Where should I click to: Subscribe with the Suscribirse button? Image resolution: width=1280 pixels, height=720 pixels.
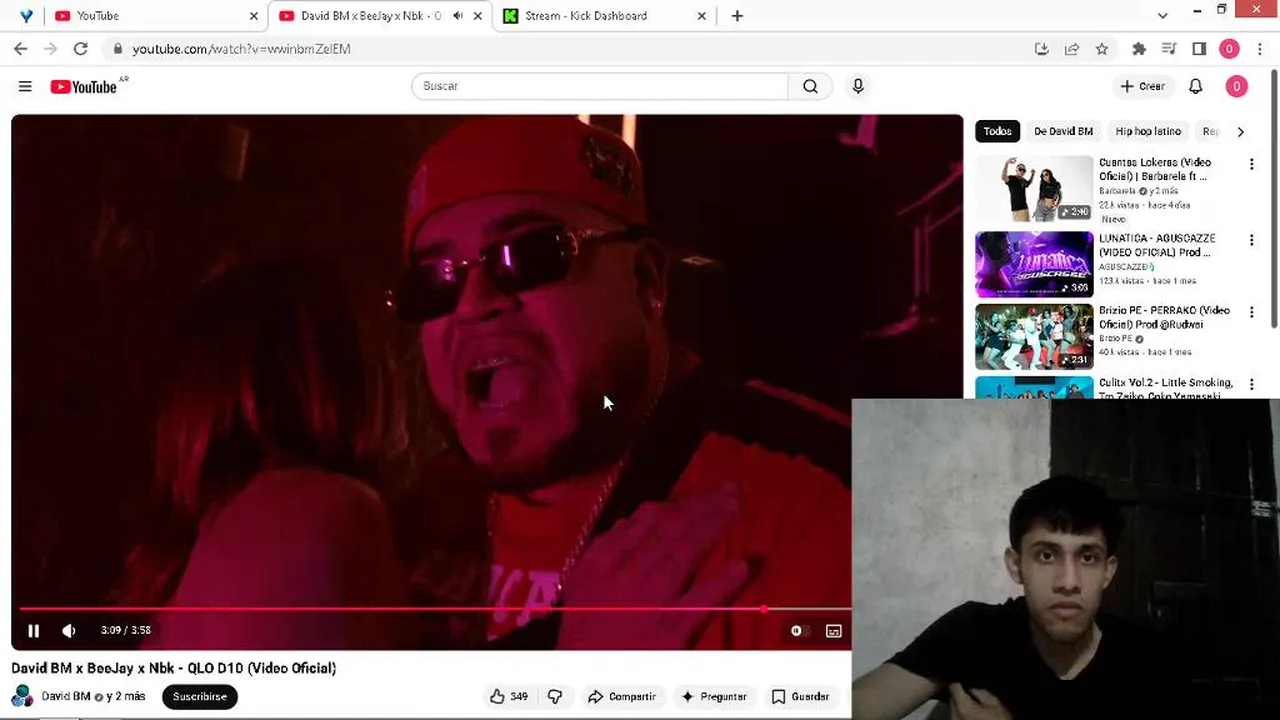[200, 696]
